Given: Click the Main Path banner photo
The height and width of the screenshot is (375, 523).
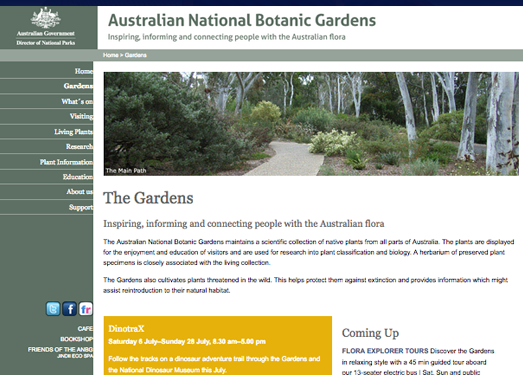Looking at the screenshot, I should coord(311,124).
